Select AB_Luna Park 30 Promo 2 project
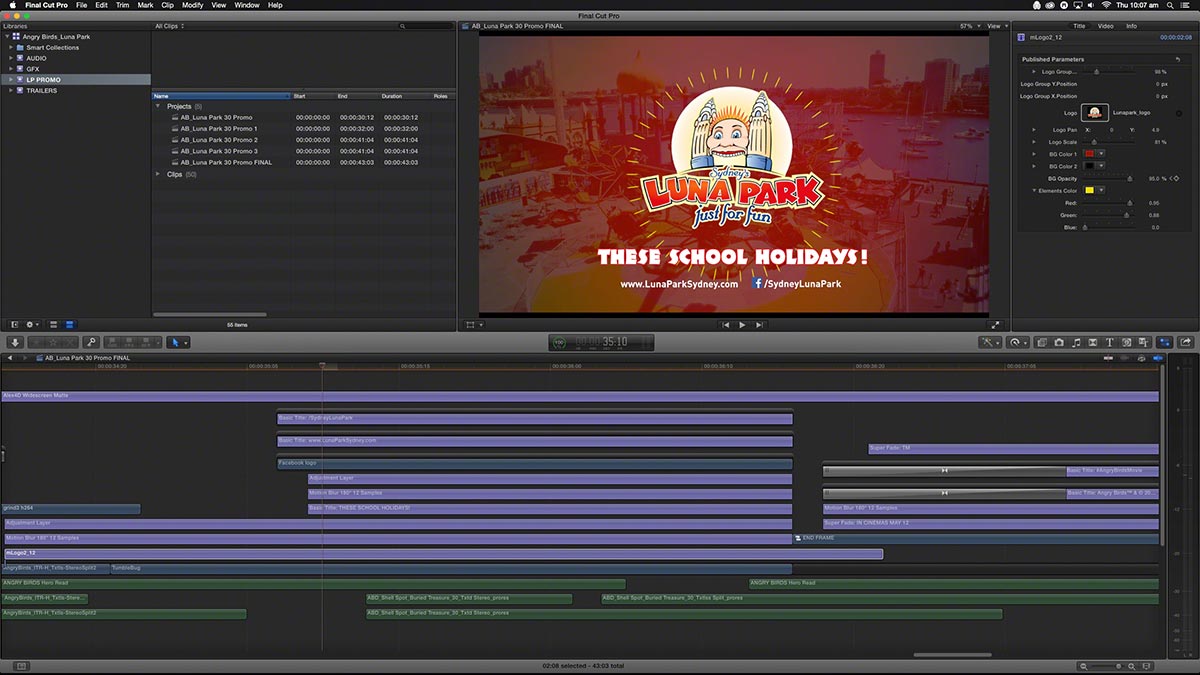1200x675 pixels. 219,140
